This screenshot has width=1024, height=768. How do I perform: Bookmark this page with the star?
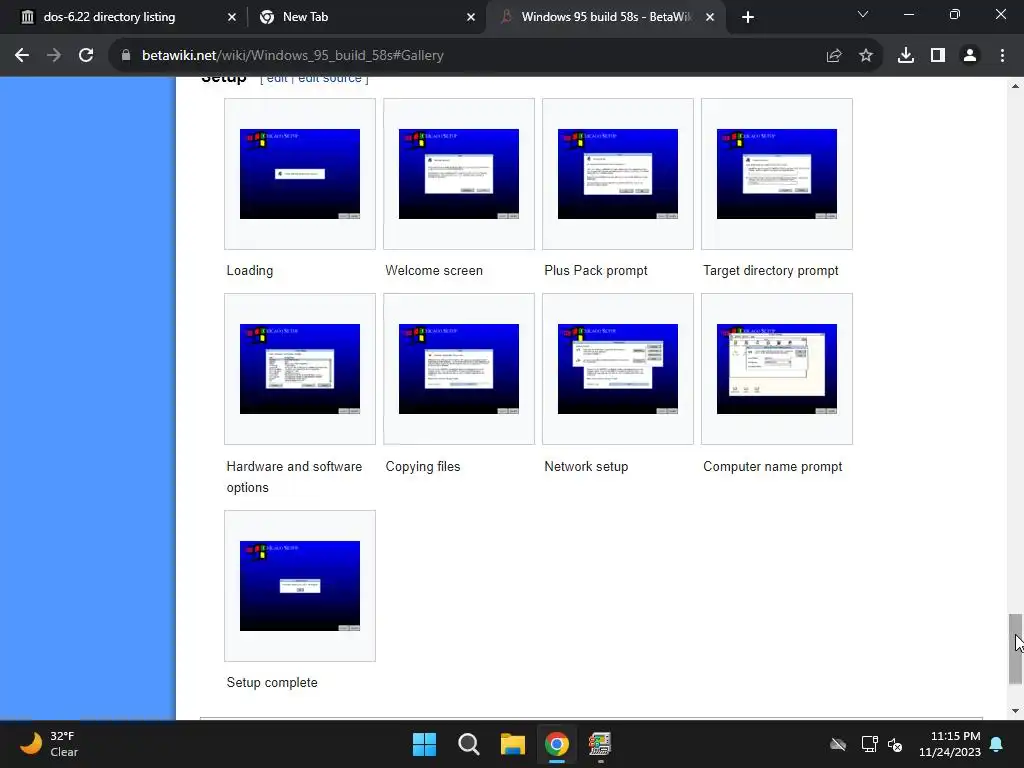[866, 56]
